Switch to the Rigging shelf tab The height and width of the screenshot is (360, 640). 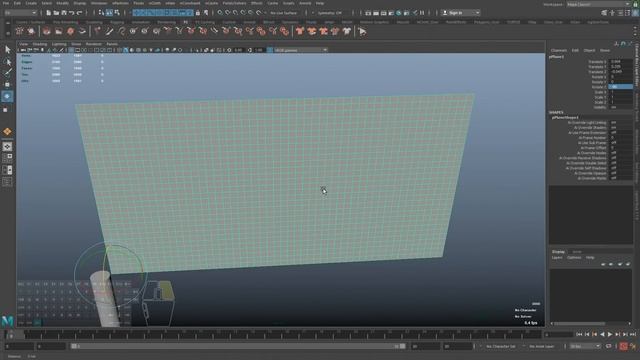coord(117,22)
